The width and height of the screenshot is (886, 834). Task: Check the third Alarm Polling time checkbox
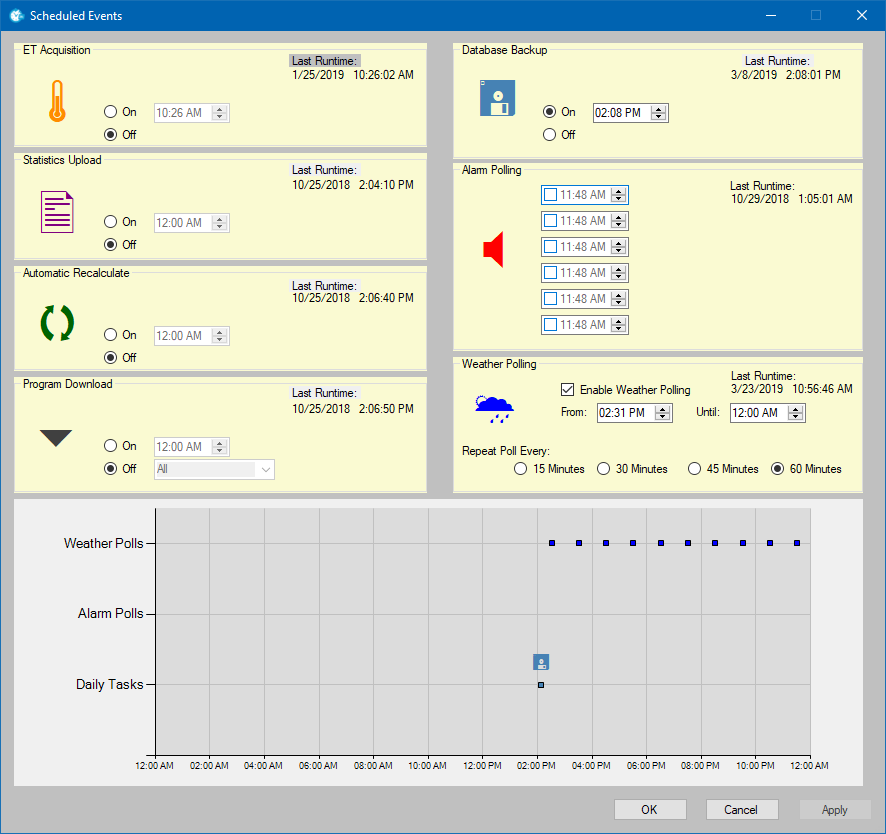tap(550, 247)
